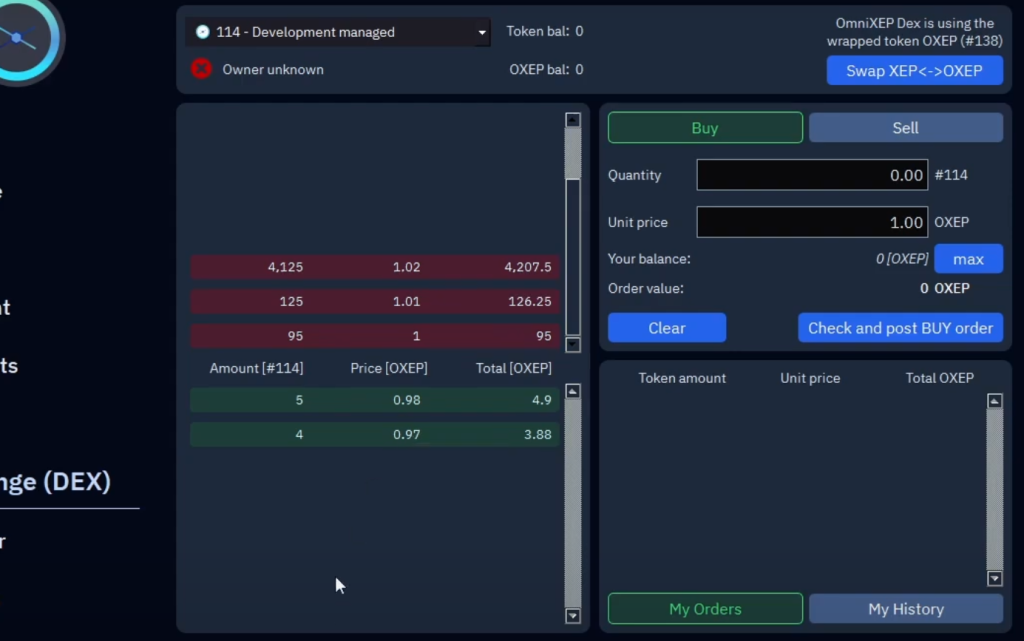Click the Token bal: 0 label
The height and width of the screenshot is (641, 1024).
pyautogui.click(x=545, y=31)
